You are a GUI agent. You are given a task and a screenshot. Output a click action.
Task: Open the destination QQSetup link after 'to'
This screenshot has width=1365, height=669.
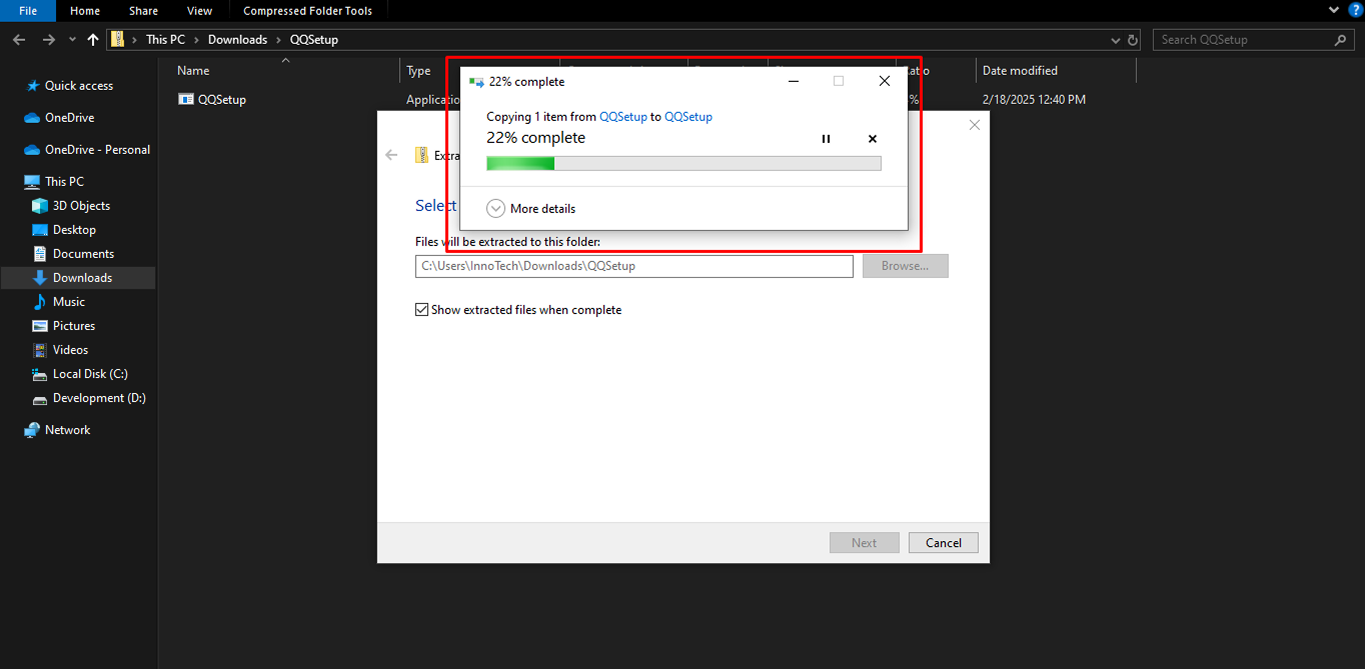(688, 117)
